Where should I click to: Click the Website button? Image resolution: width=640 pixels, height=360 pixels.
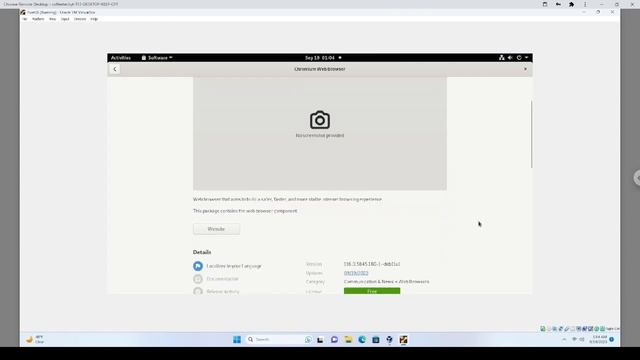[x=216, y=229]
